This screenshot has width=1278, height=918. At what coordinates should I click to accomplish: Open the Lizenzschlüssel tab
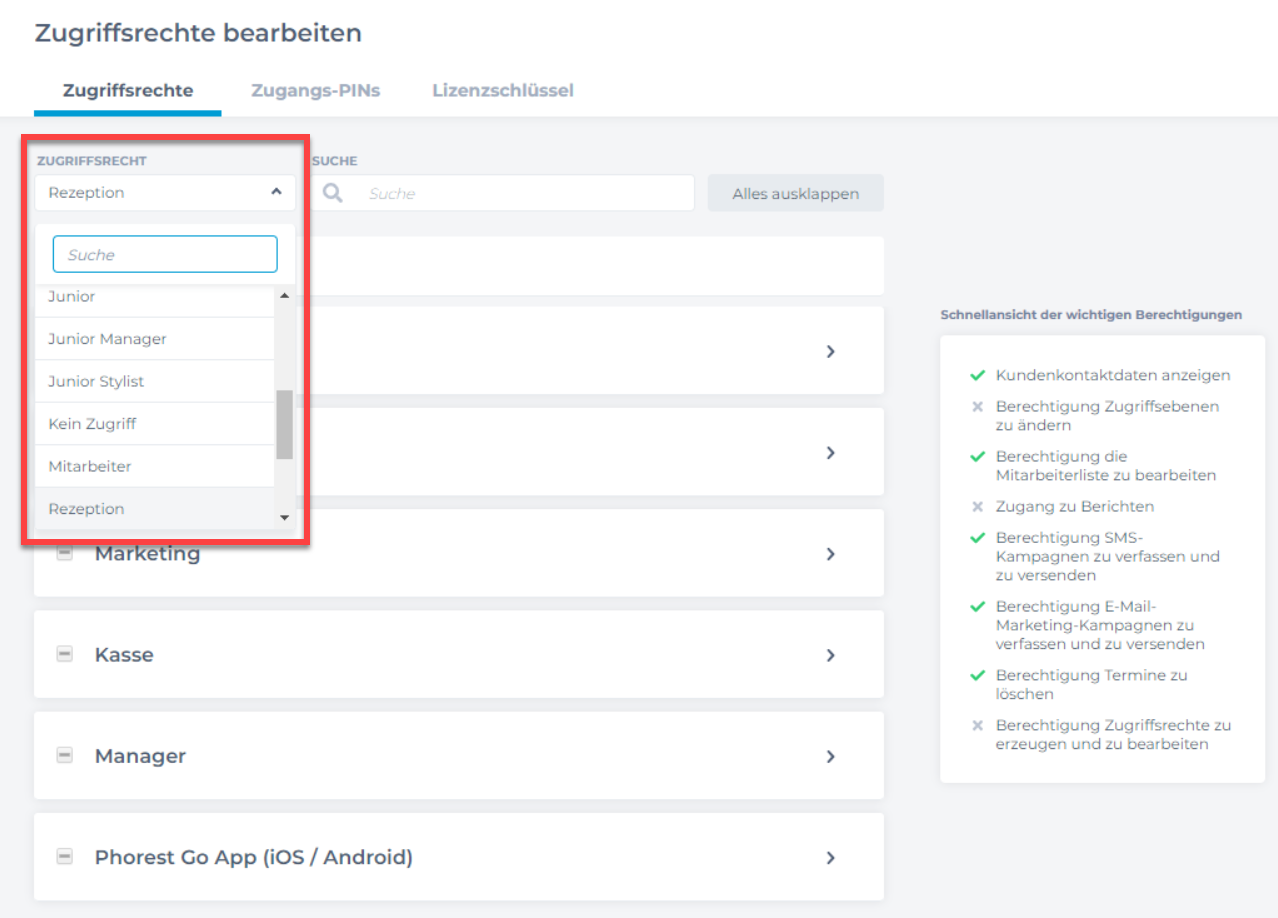tap(502, 90)
